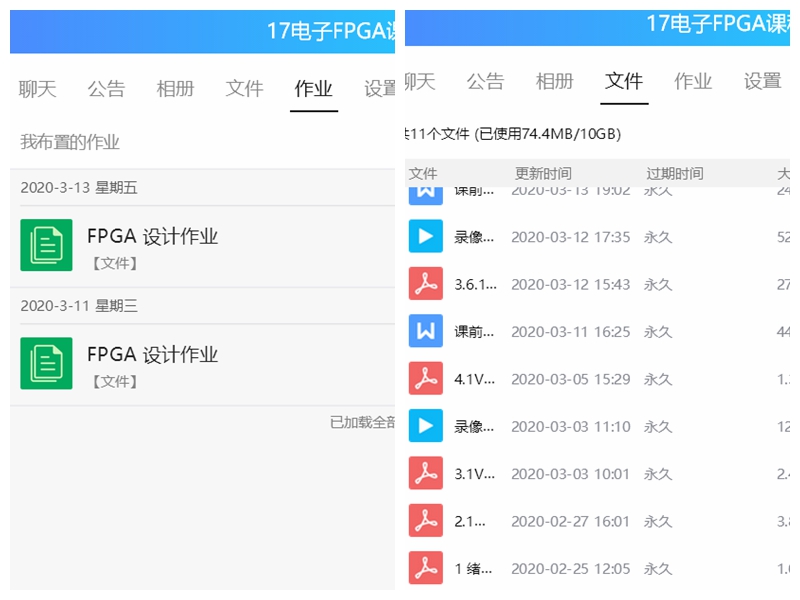The height and width of the screenshot is (600, 800).
Task: Click the 过期时间 column header
Action: coord(674,173)
